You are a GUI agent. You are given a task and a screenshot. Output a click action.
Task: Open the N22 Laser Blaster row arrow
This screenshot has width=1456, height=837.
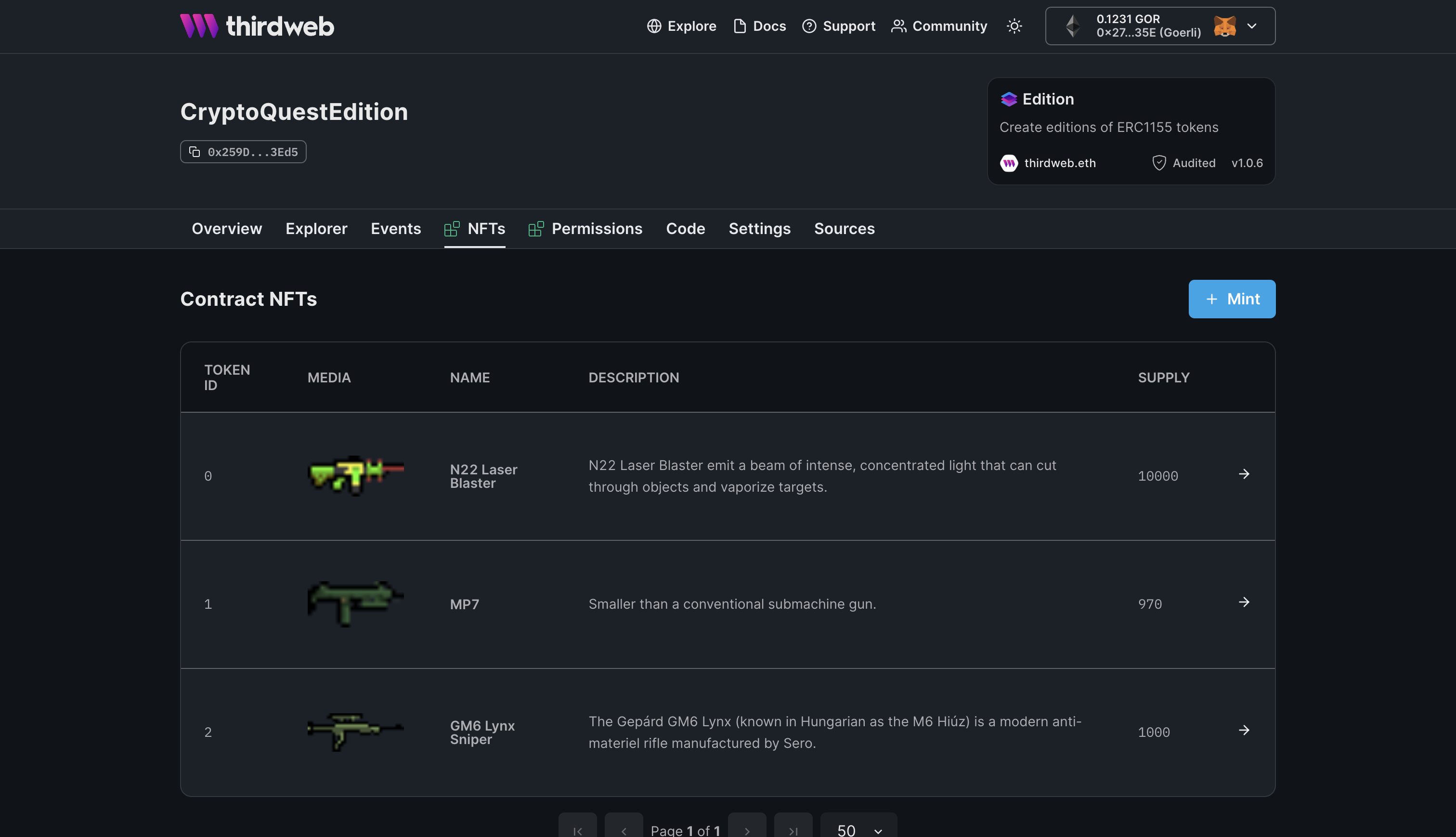click(x=1244, y=474)
